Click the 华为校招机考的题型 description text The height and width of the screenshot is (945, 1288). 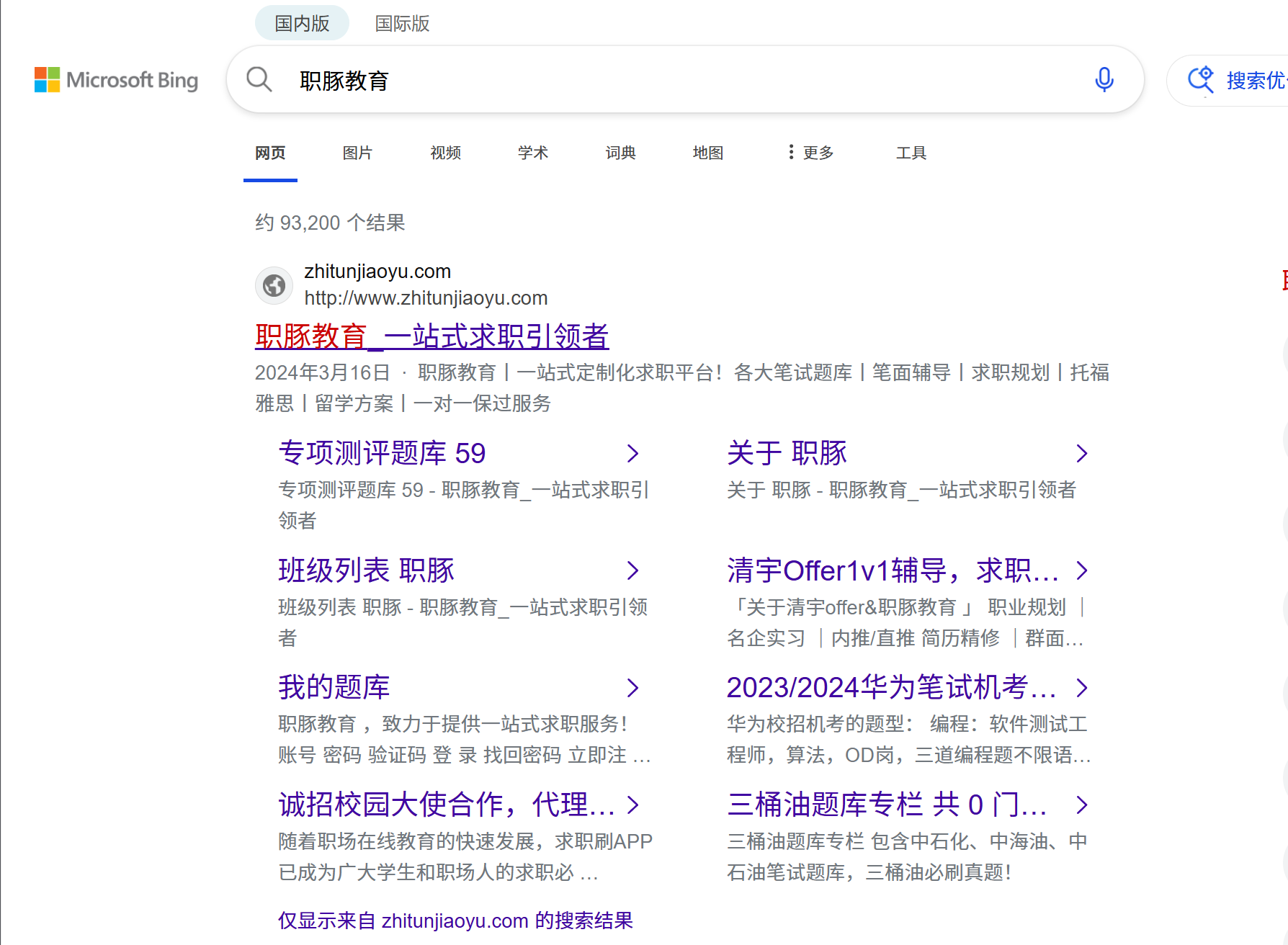[x=908, y=739]
